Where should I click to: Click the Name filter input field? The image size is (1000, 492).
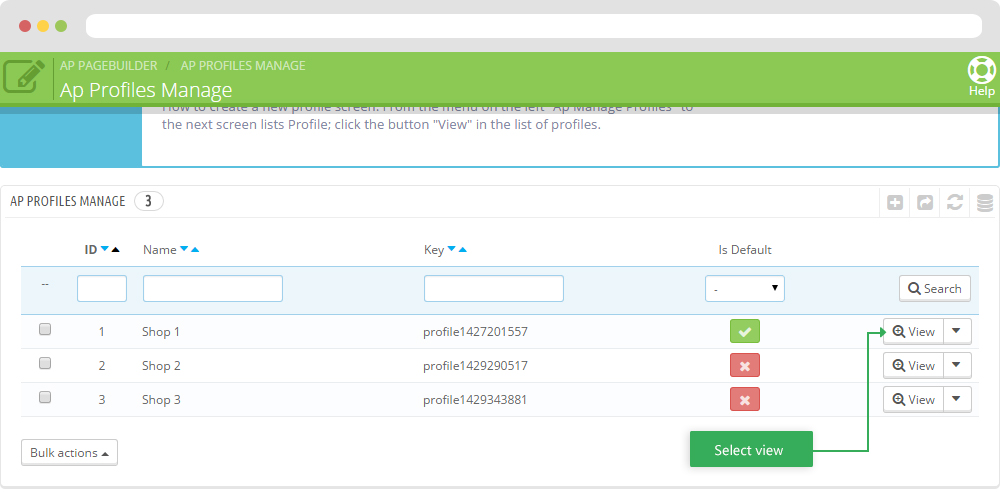pyautogui.click(x=212, y=289)
